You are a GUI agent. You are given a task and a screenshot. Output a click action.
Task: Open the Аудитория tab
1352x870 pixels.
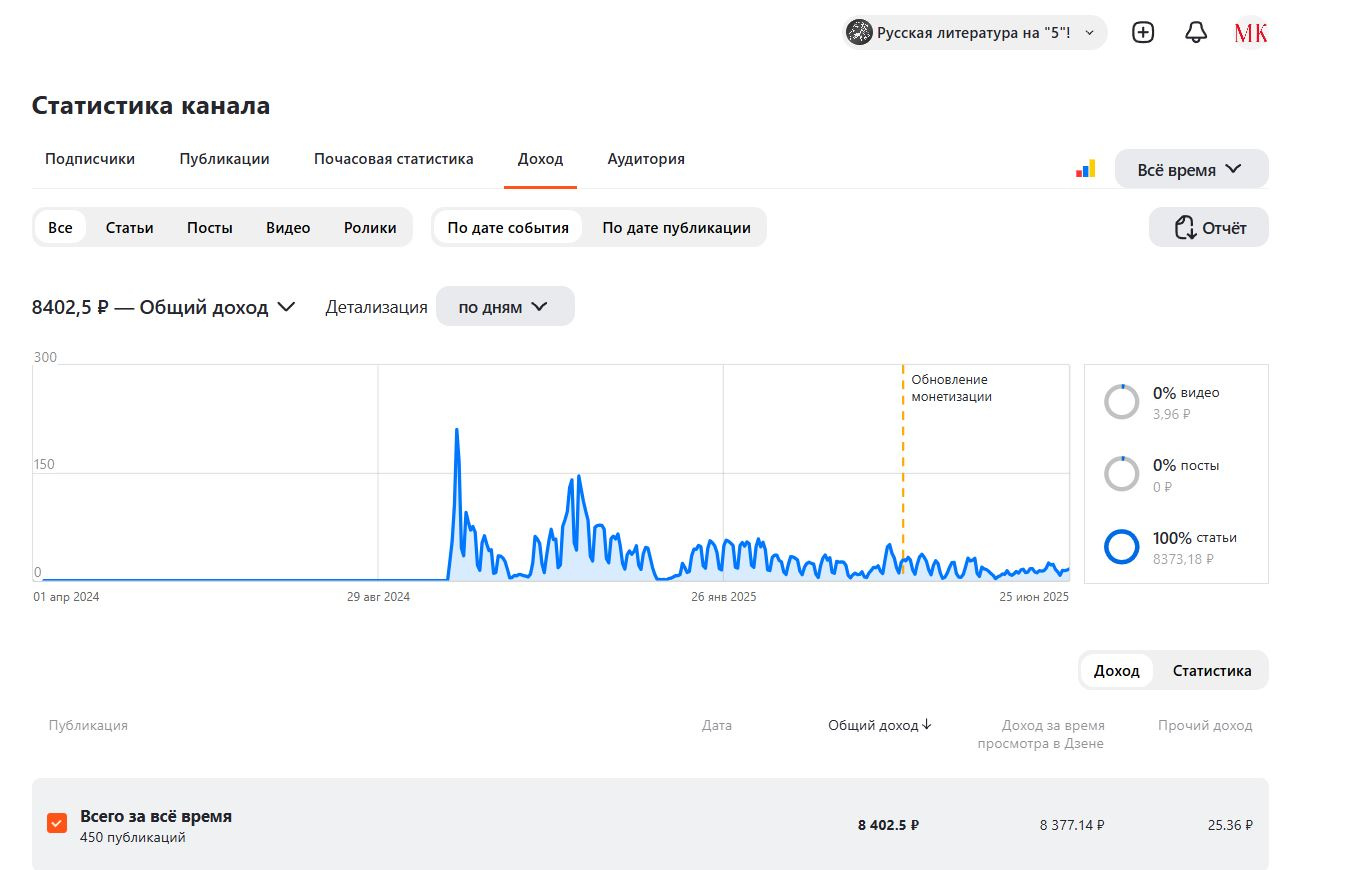[646, 159]
